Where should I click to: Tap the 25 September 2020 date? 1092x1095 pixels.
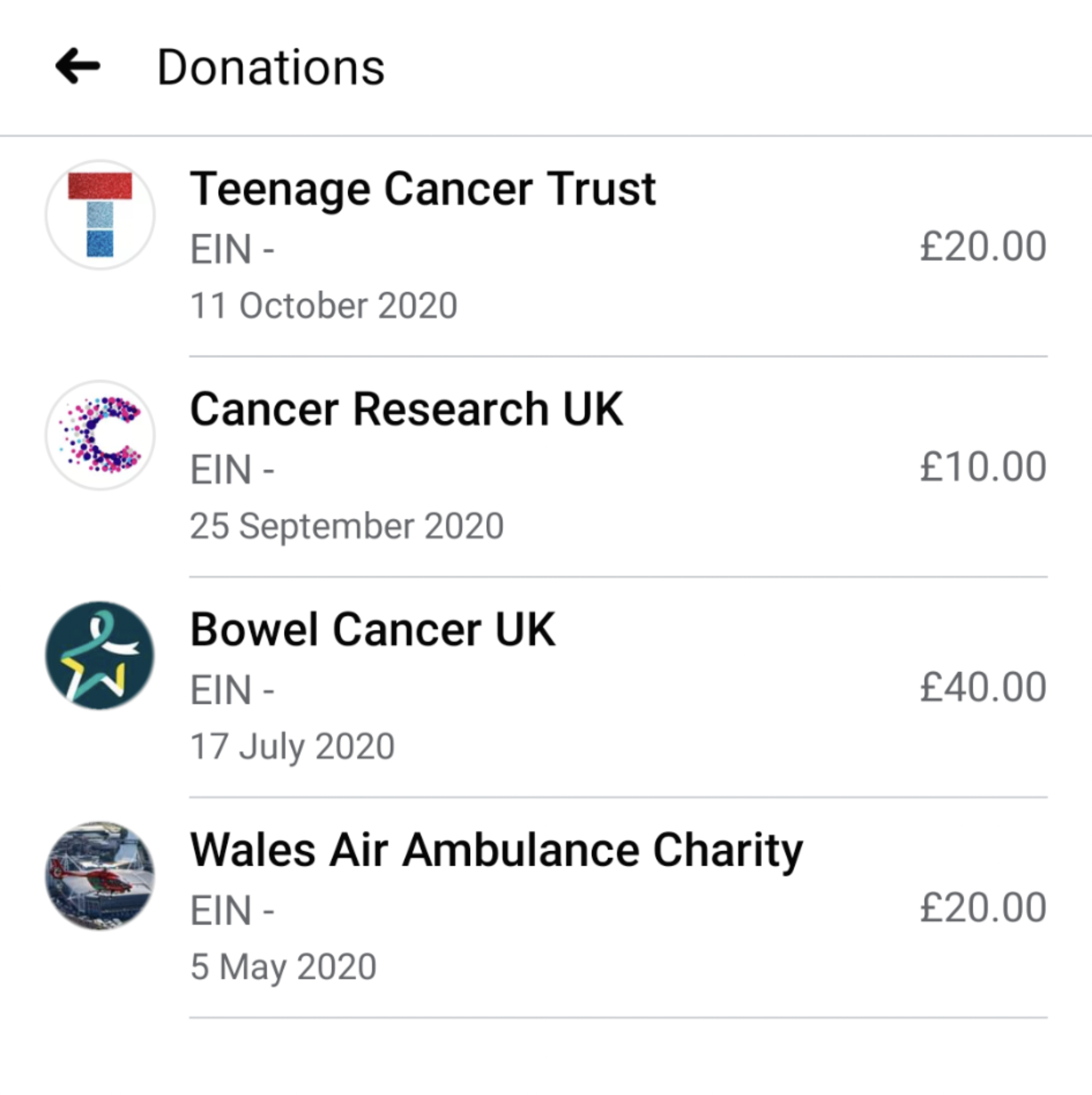pyautogui.click(x=347, y=526)
